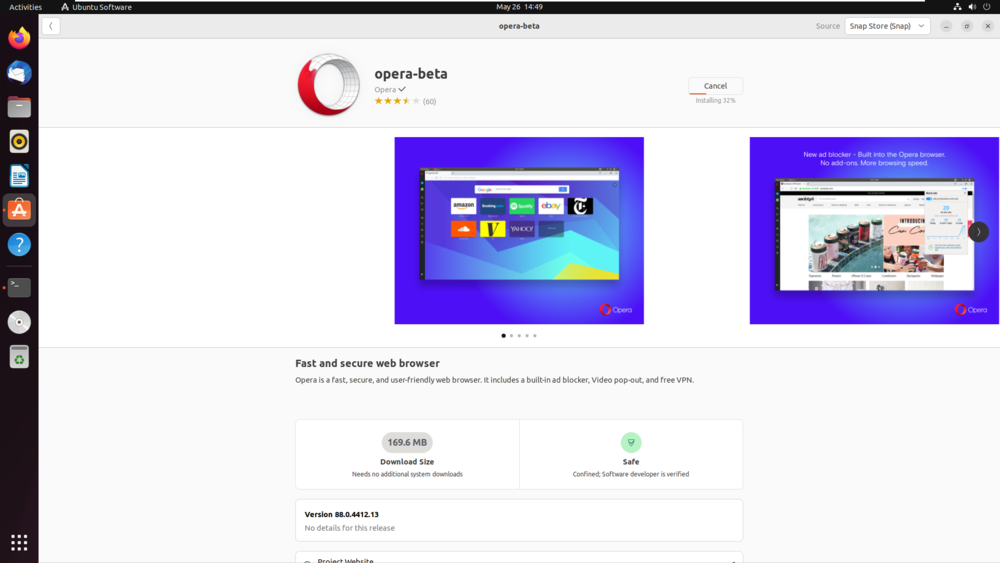The image size is (1000, 563).
Task: Click the Opera description paragraph
Action: tap(494, 380)
